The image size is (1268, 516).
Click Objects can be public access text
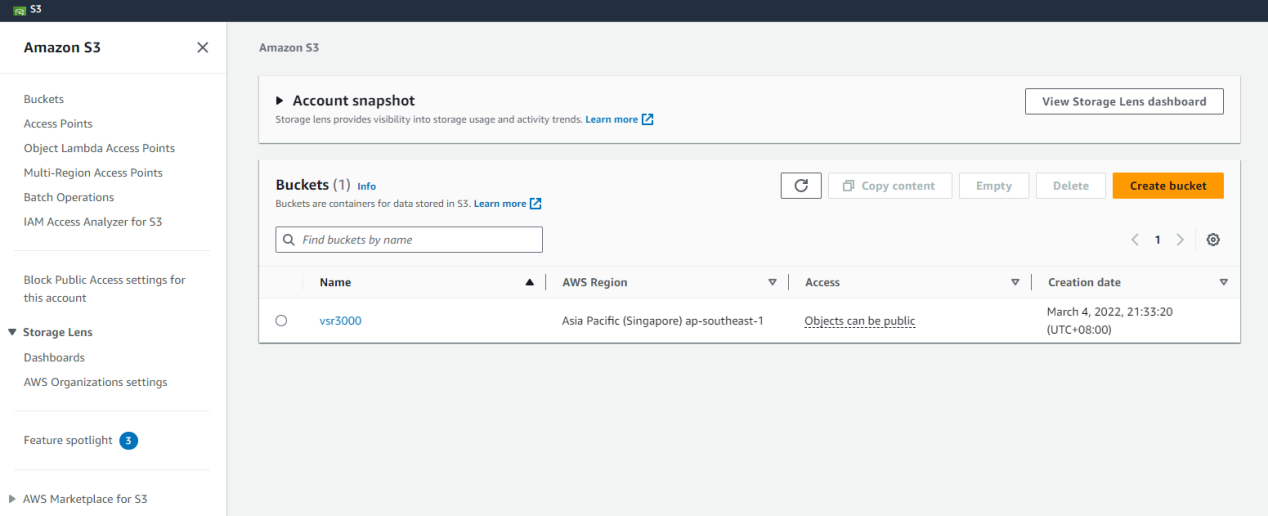tap(860, 321)
